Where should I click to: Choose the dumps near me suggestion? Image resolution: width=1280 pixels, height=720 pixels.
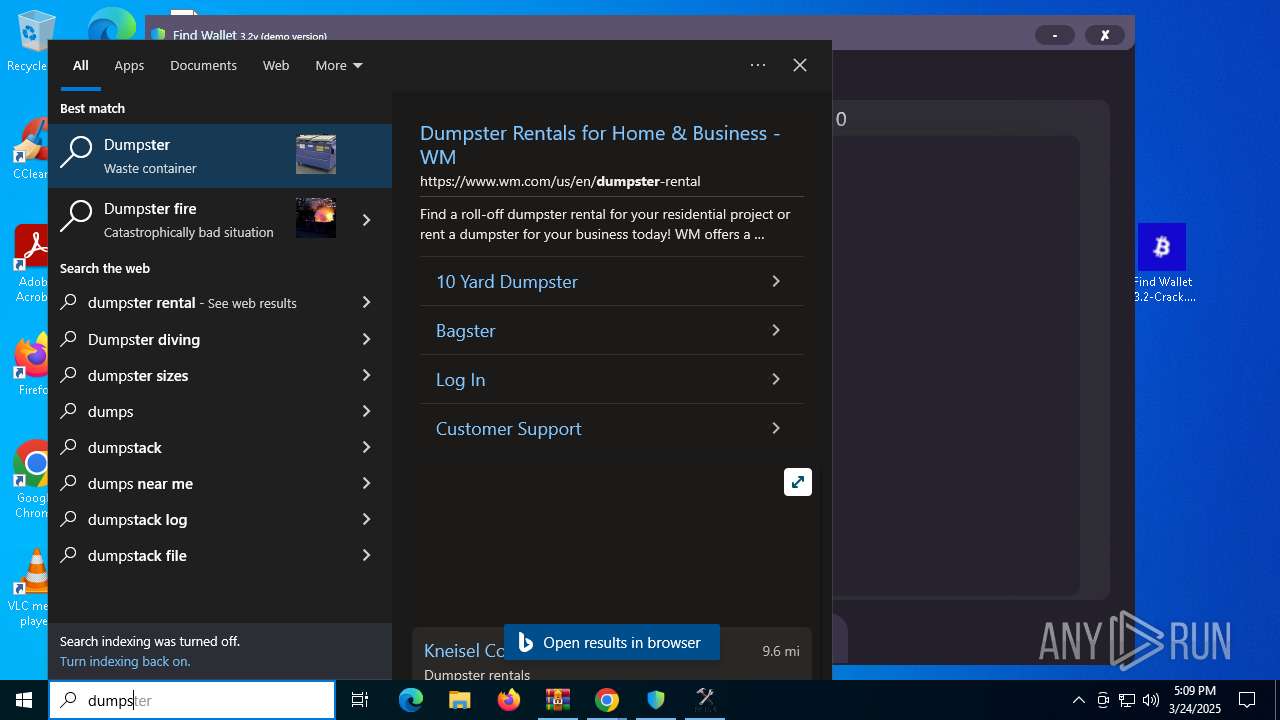196,483
